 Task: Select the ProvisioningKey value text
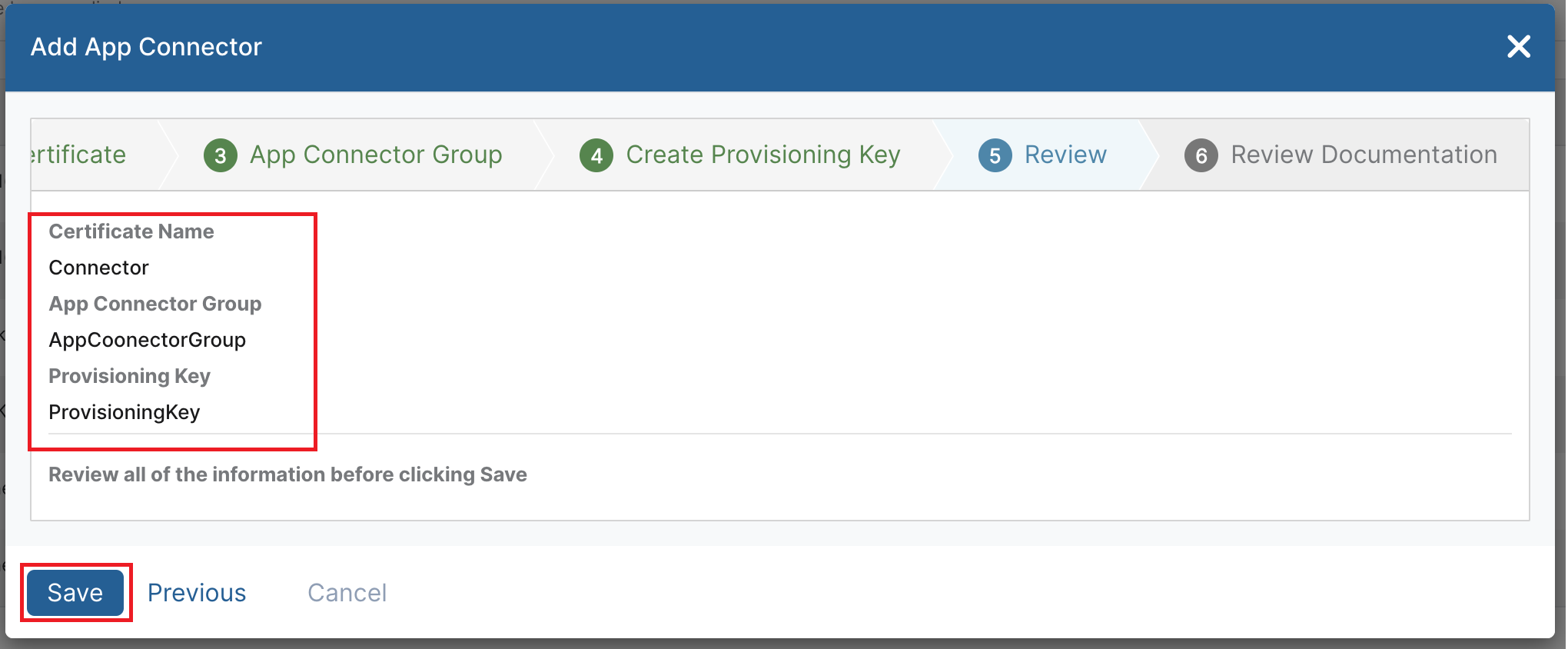(124, 412)
